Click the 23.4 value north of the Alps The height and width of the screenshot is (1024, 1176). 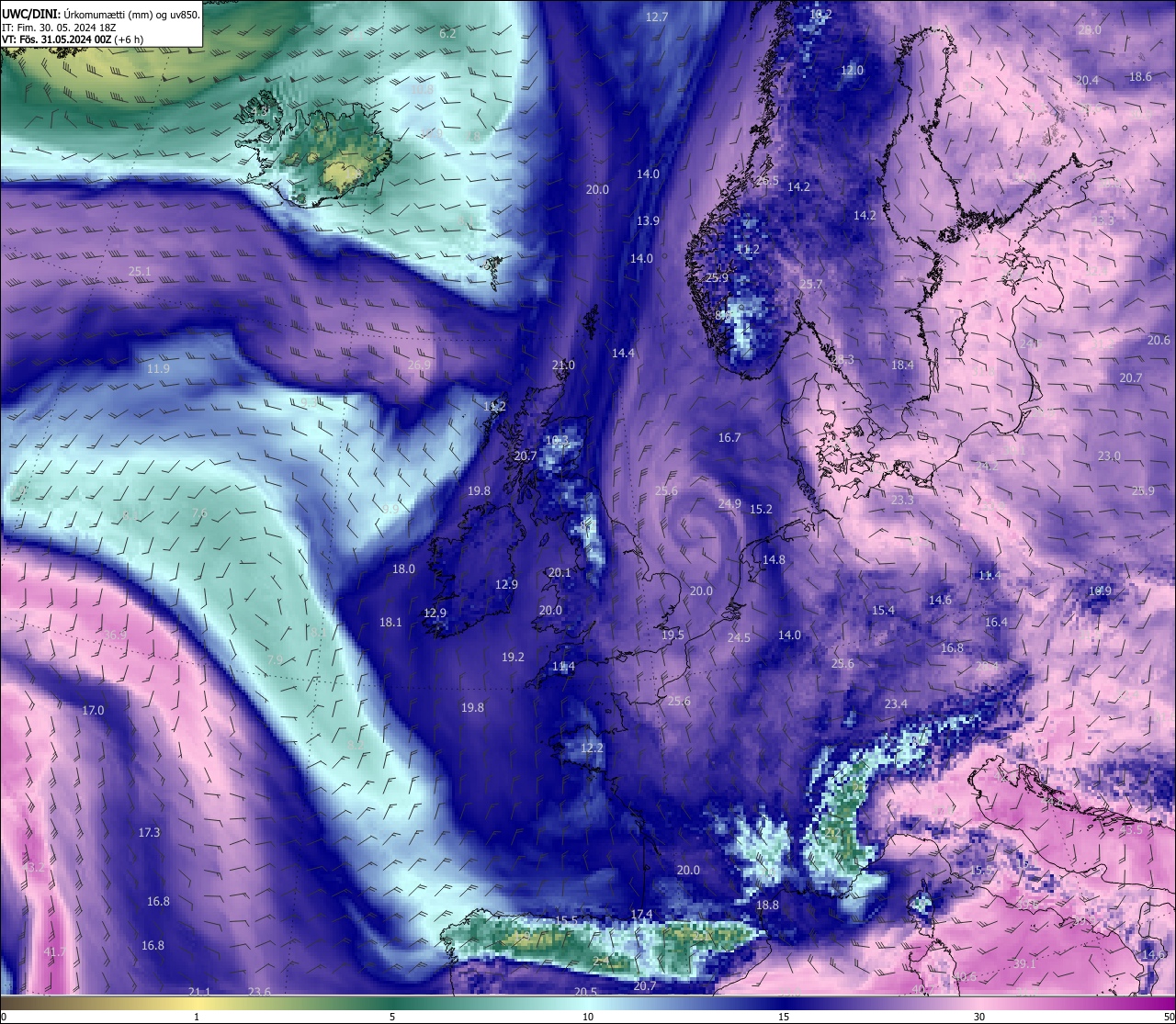click(896, 704)
